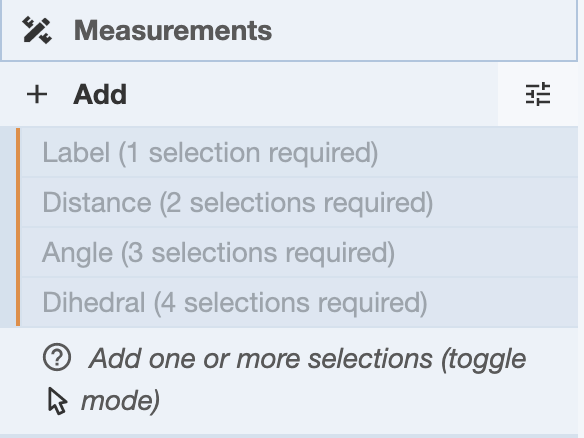
Task: Choose Distance (2 selections required)
Action: coord(300,203)
